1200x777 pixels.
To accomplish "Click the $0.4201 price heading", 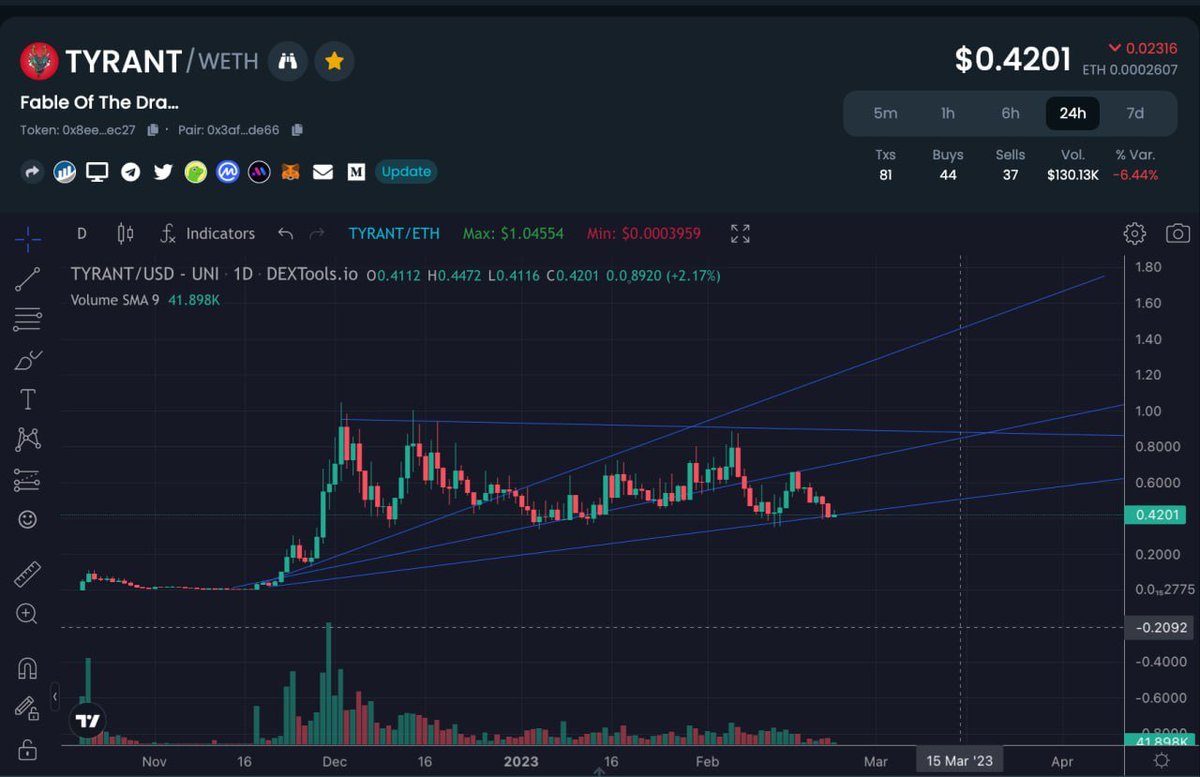I will 1013,60.
